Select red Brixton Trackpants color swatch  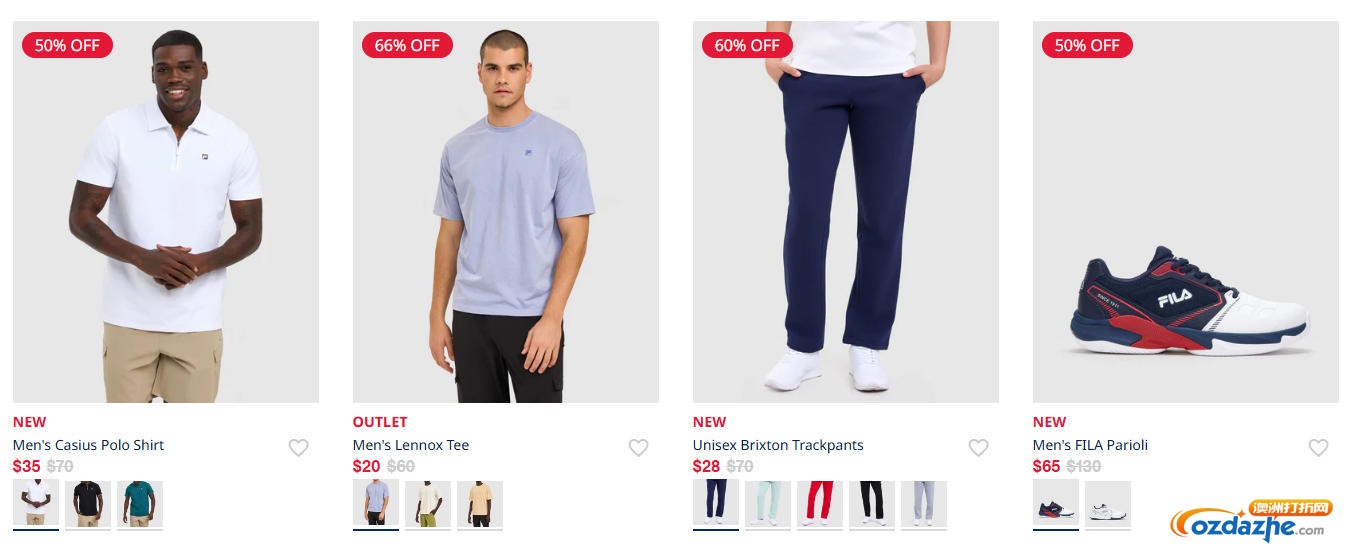tap(820, 504)
